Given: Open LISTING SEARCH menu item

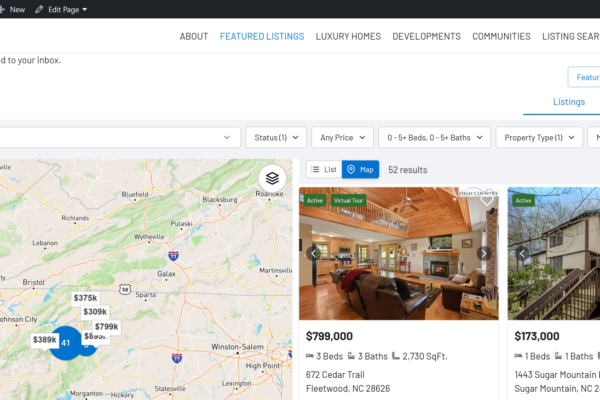Looking at the screenshot, I should 571,36.
